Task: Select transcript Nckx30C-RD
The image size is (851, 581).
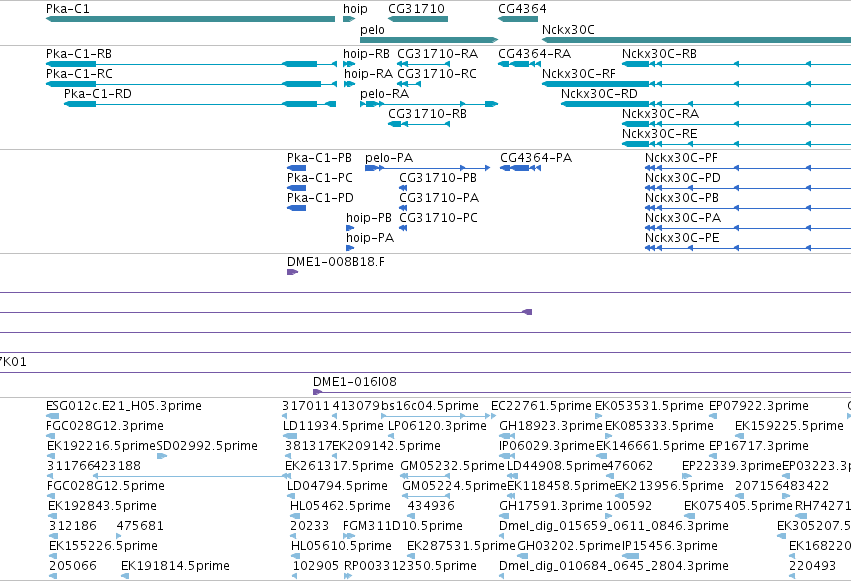Action: tap(706, 104)
